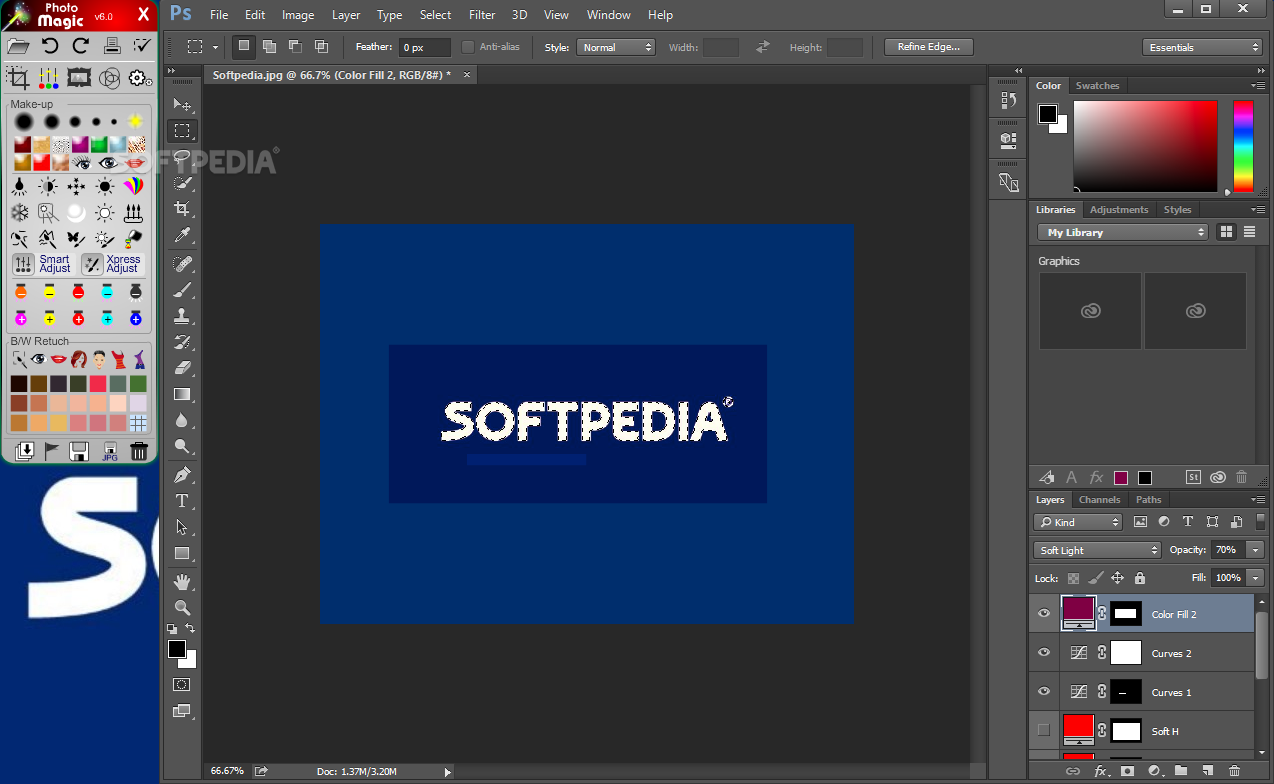Toggle lock all padlock in Layers panel
Screen dimensions: 1274x784
pyautogui.click(x=1140, y=578)
